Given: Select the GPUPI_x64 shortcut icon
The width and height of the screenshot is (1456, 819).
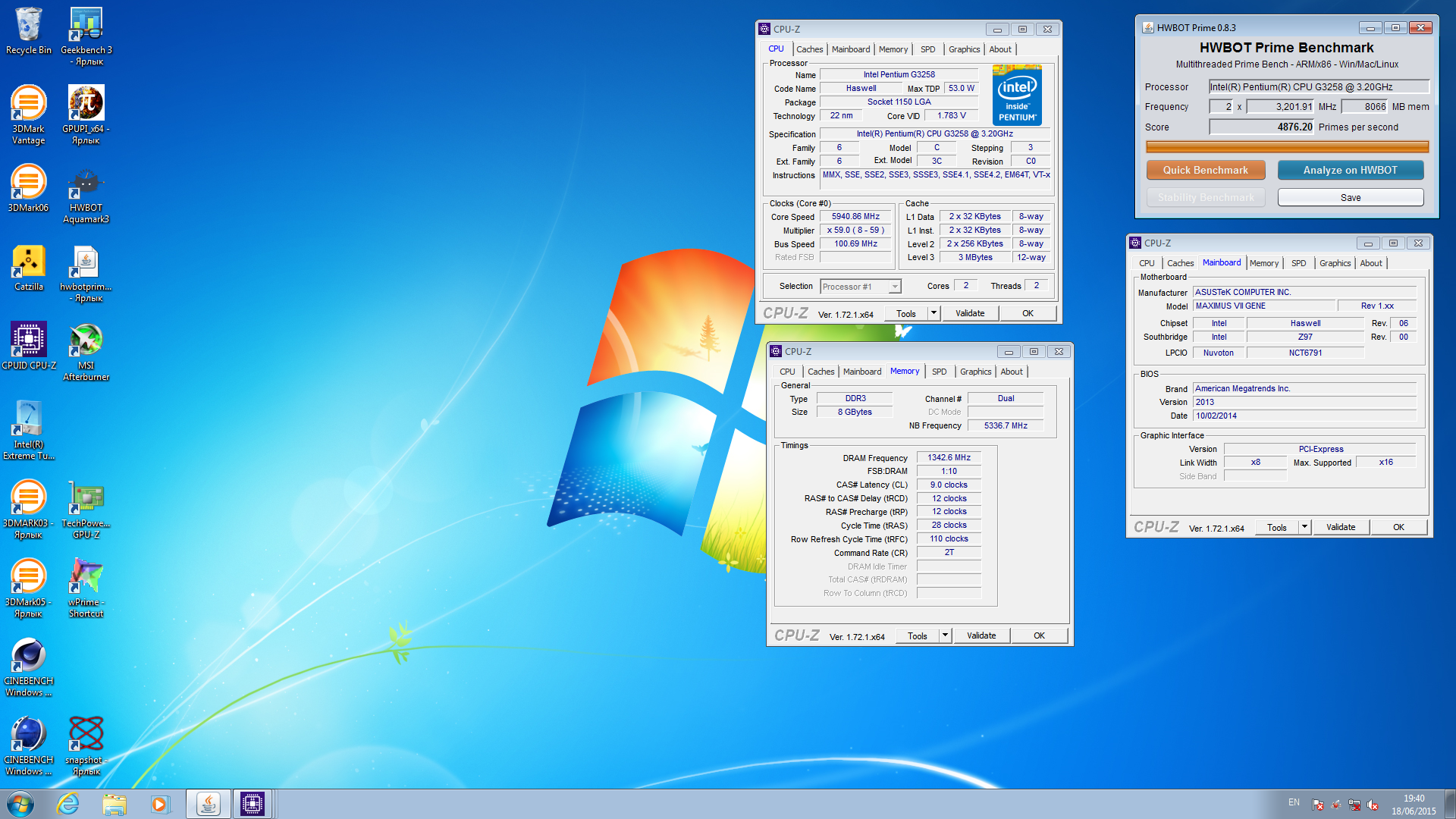Looking at the screenshot, I should (86, 115).
